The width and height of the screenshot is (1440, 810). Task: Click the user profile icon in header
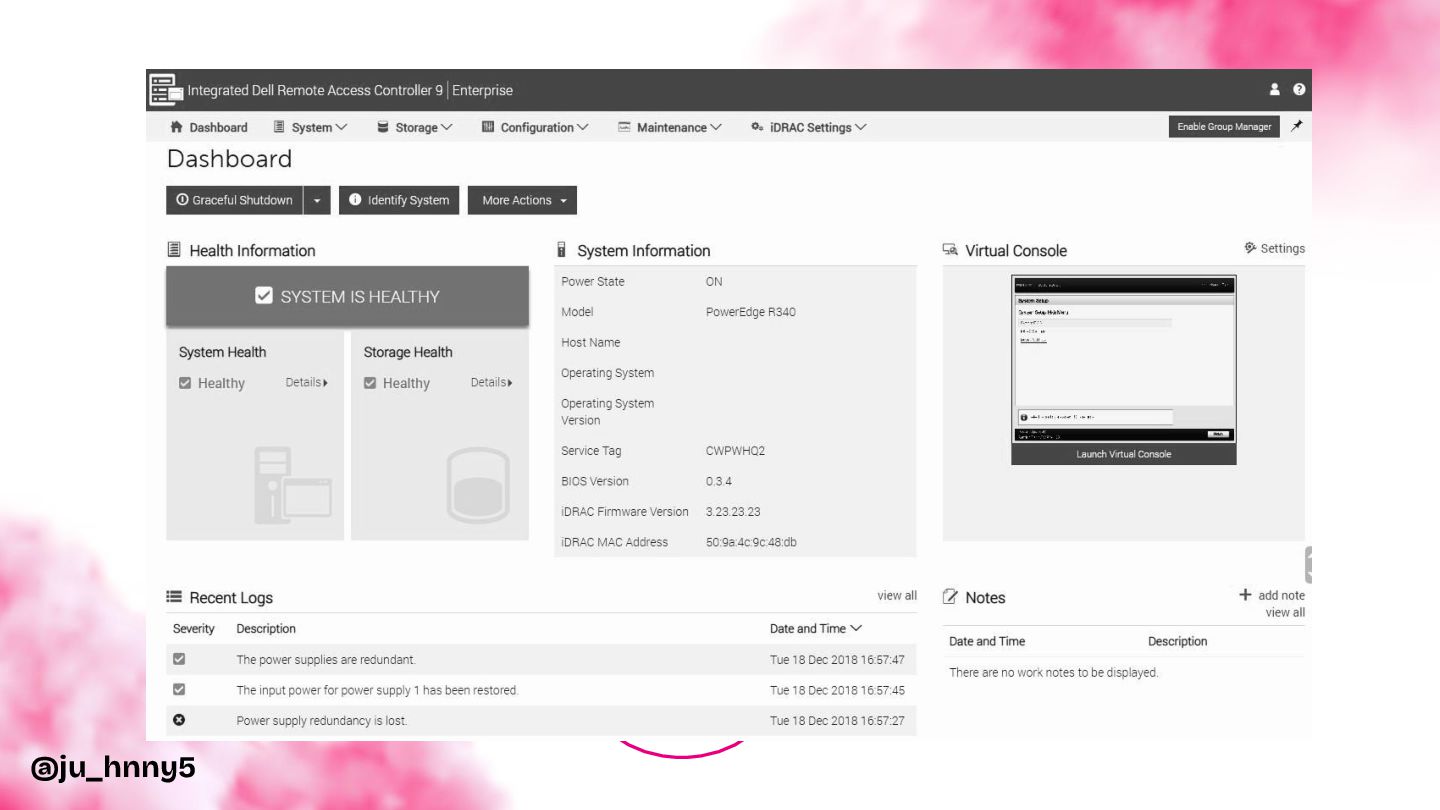(1274, 90)
